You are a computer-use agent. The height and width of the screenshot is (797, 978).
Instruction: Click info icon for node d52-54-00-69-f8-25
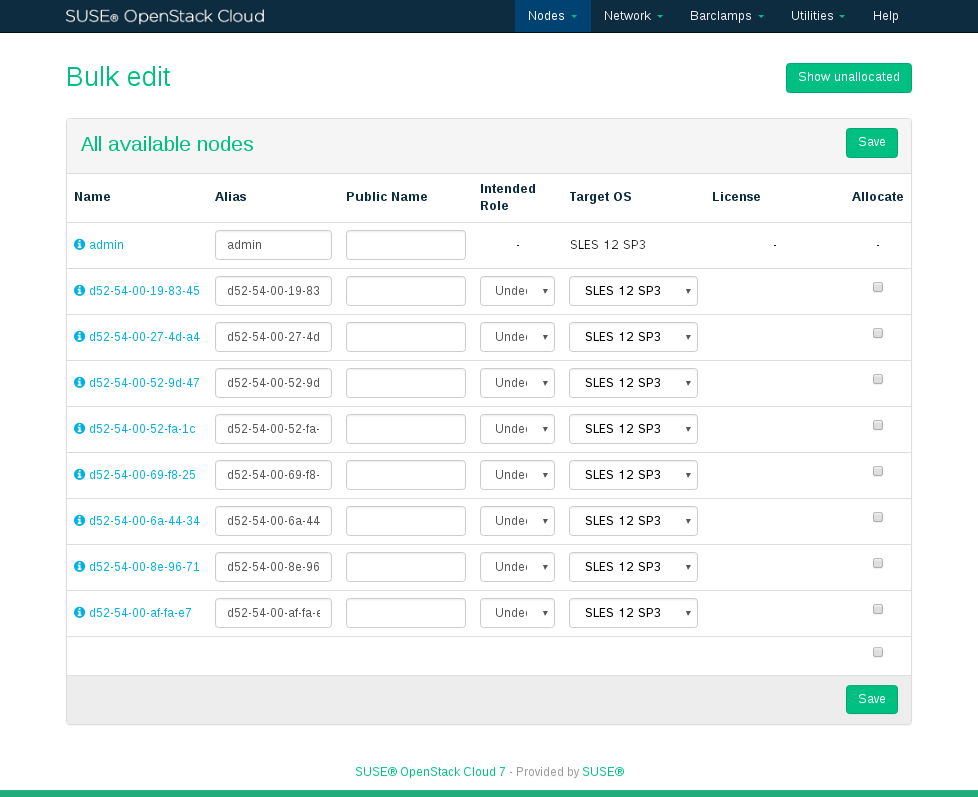click(80, 475)
